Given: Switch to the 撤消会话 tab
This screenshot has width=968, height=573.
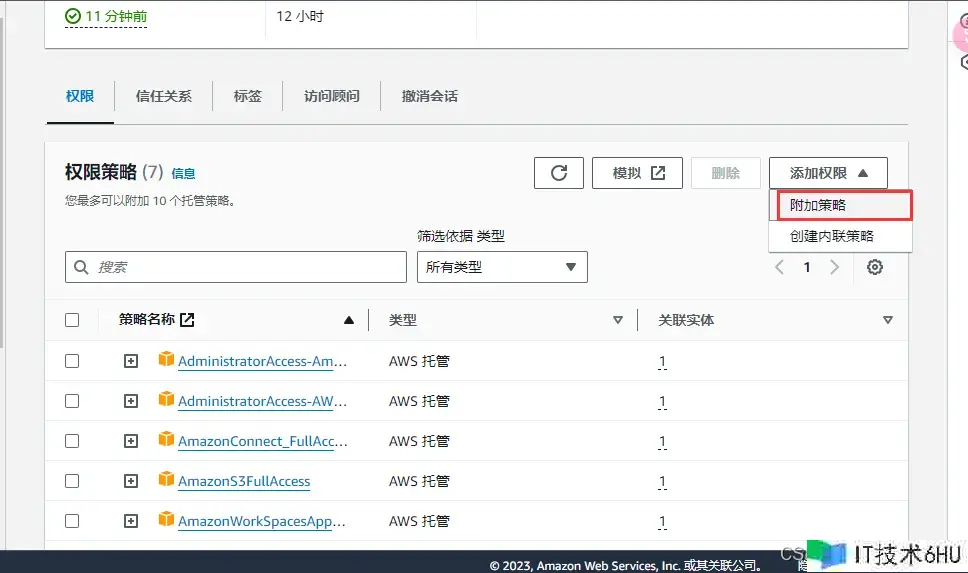Looking at the screenshot, I should click(x=430, y=96).
